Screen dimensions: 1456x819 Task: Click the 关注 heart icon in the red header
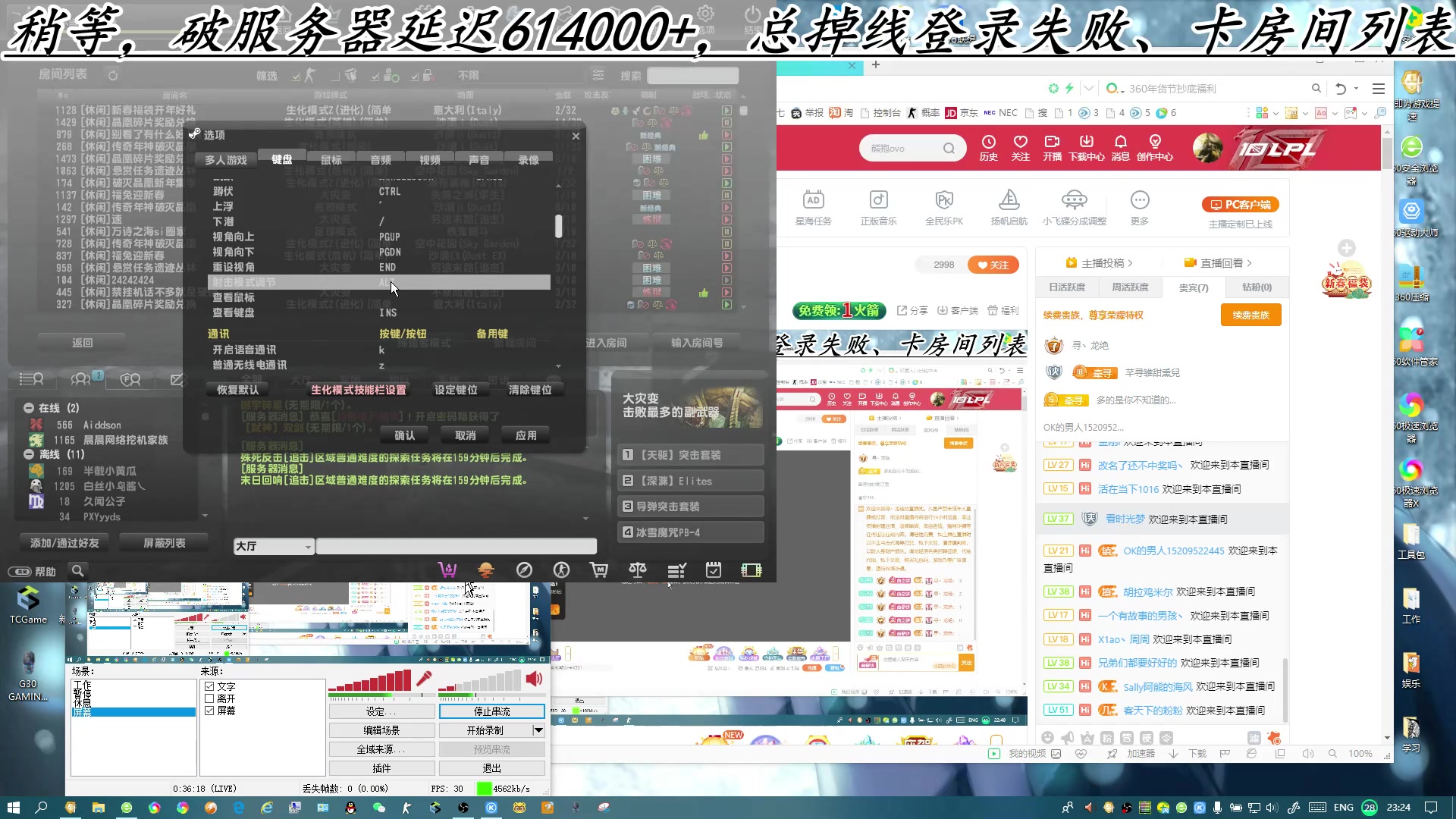coord(1021,142)
